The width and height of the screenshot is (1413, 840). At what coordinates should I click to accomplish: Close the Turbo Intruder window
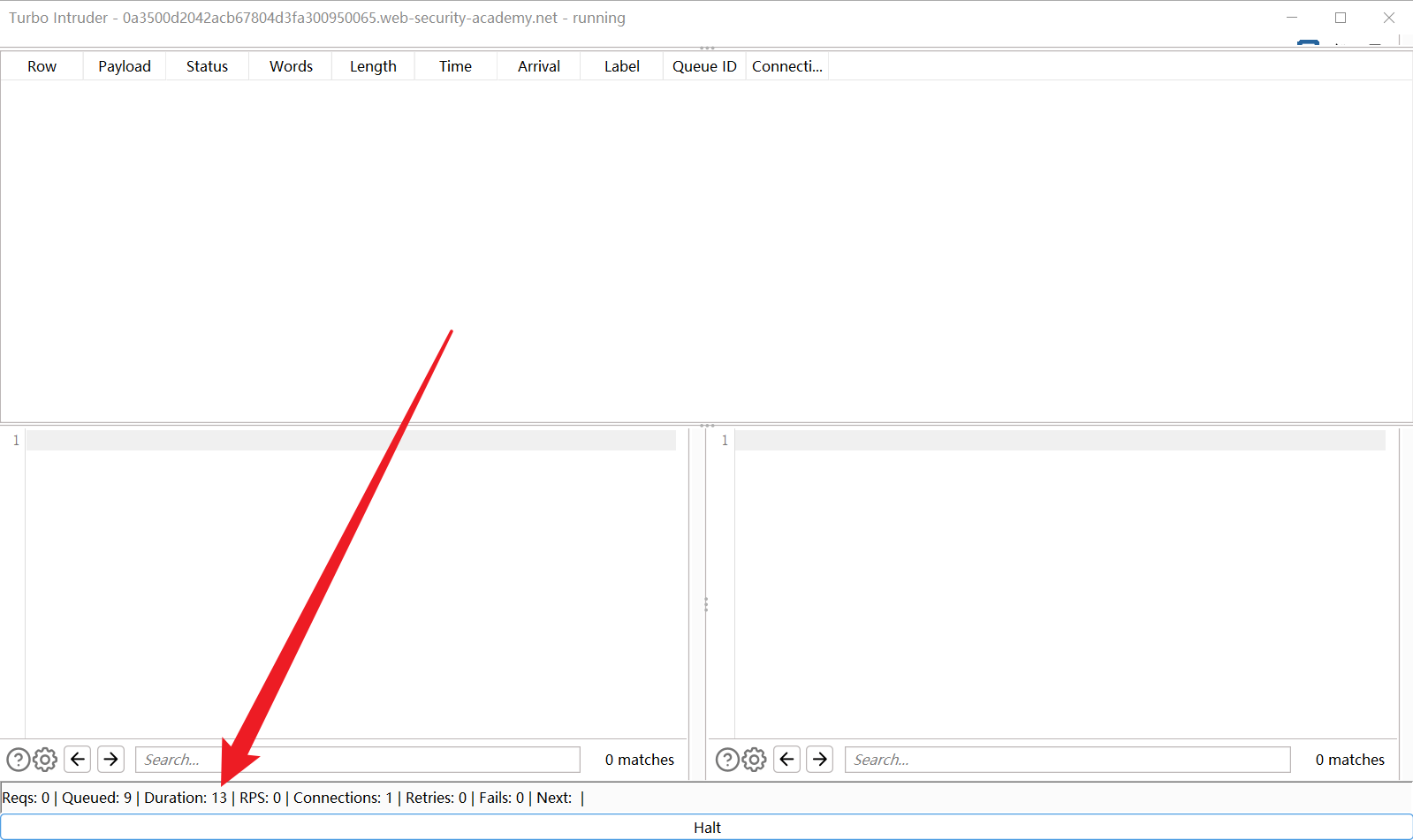tap(1389, 18)
